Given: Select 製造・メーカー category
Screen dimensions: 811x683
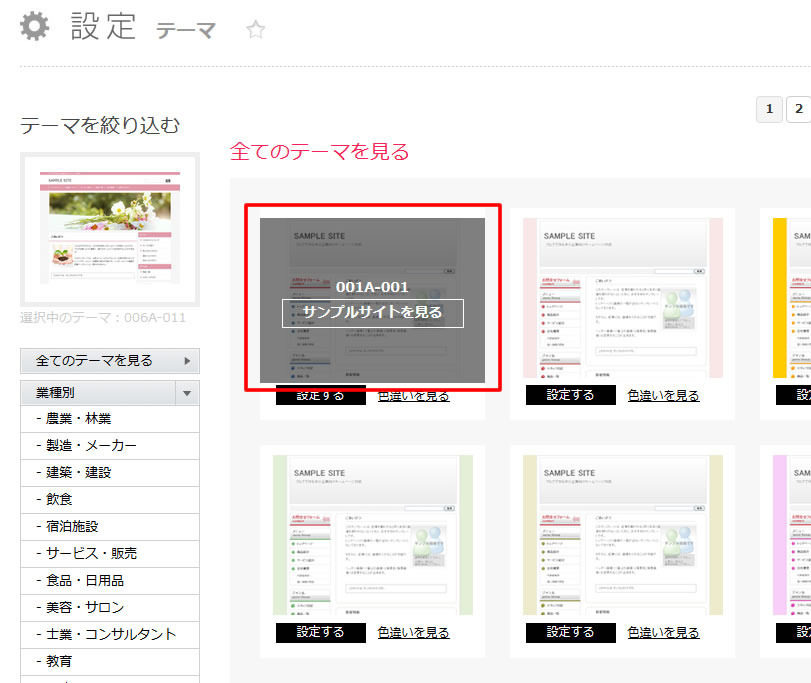Looking at the screenshot, I should pos(86,446).
